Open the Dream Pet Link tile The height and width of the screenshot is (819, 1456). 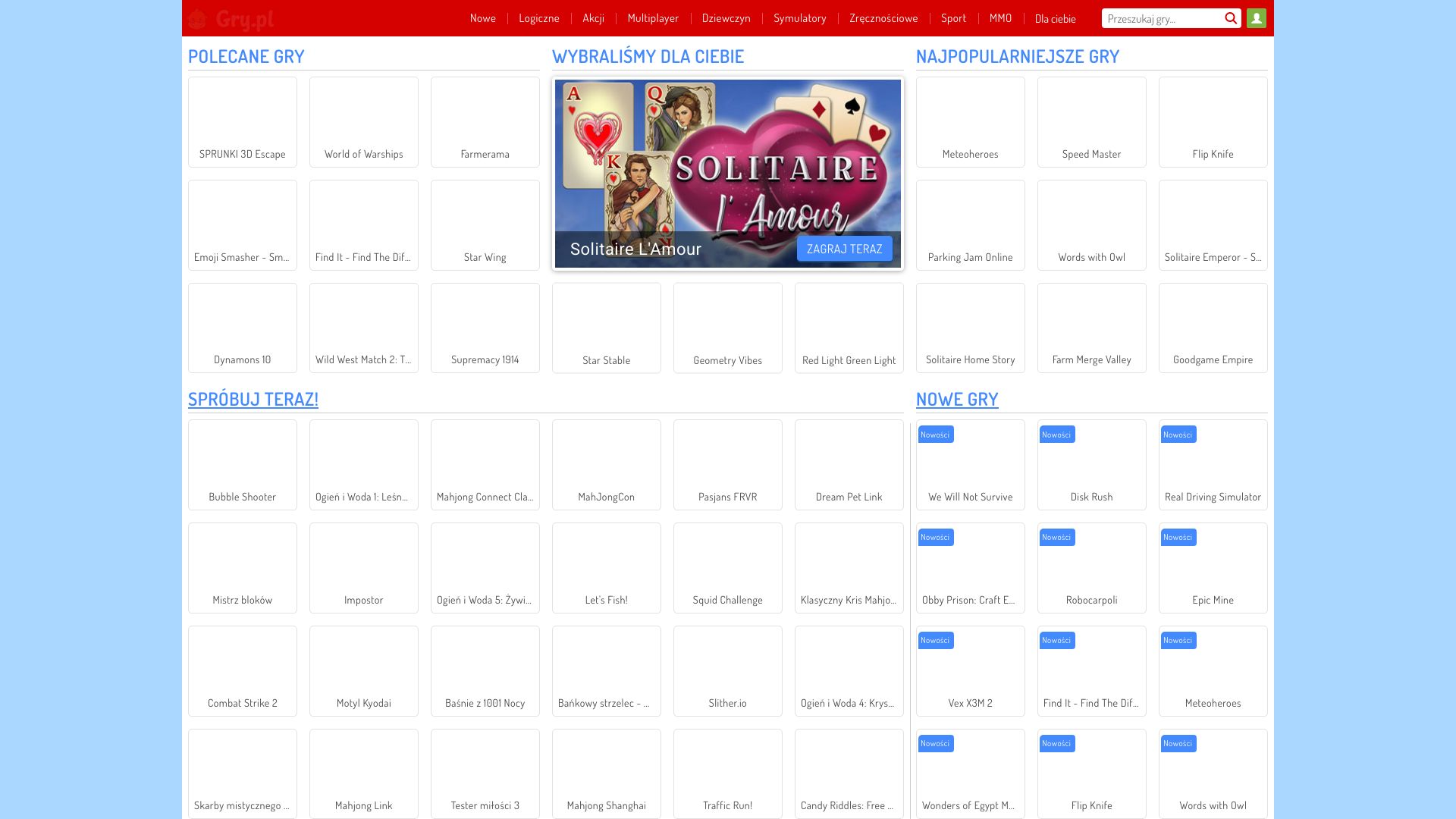tap(849, 465)
